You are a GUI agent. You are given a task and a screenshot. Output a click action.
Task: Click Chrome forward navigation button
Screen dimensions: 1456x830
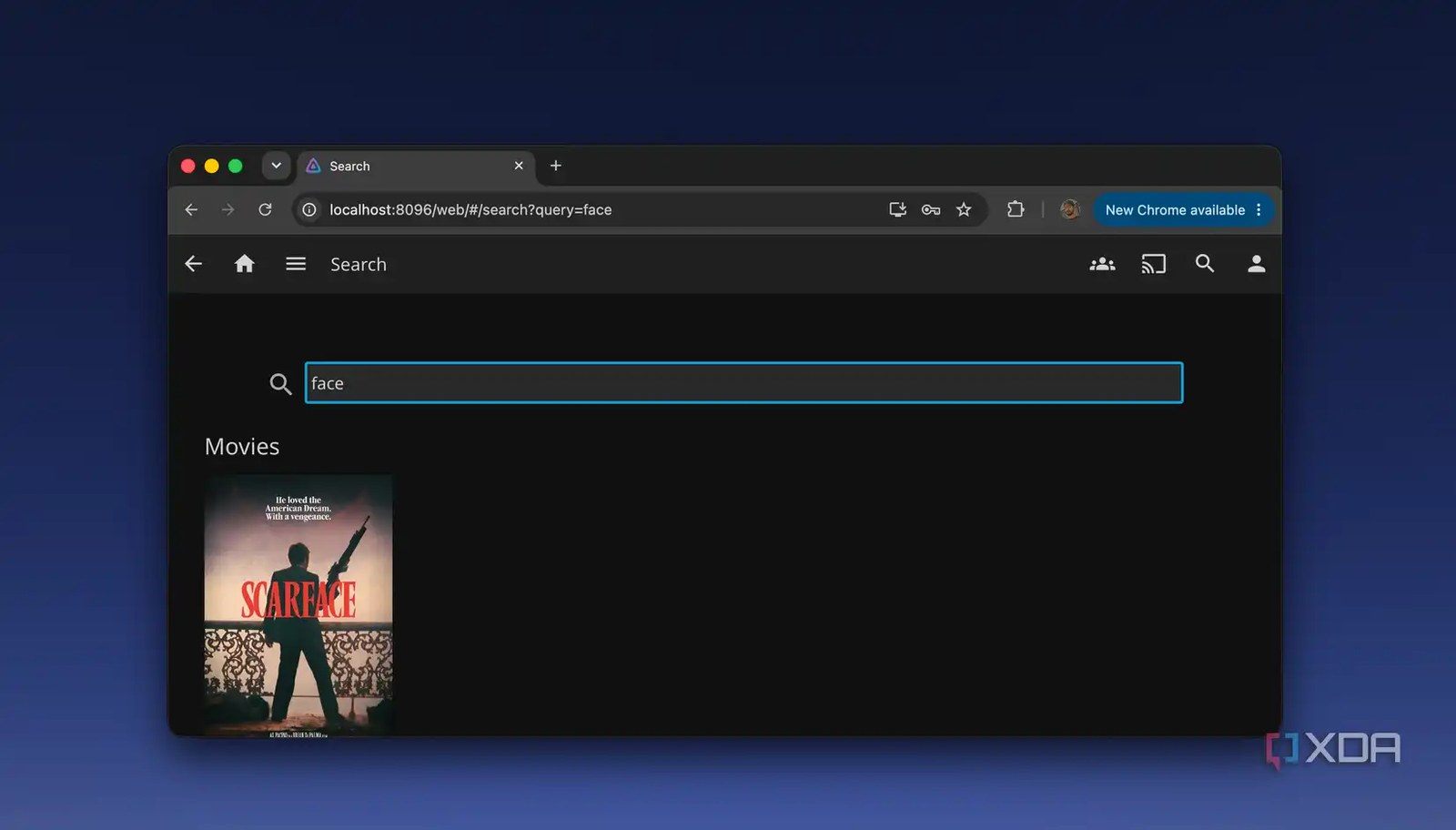click(227, 209)
